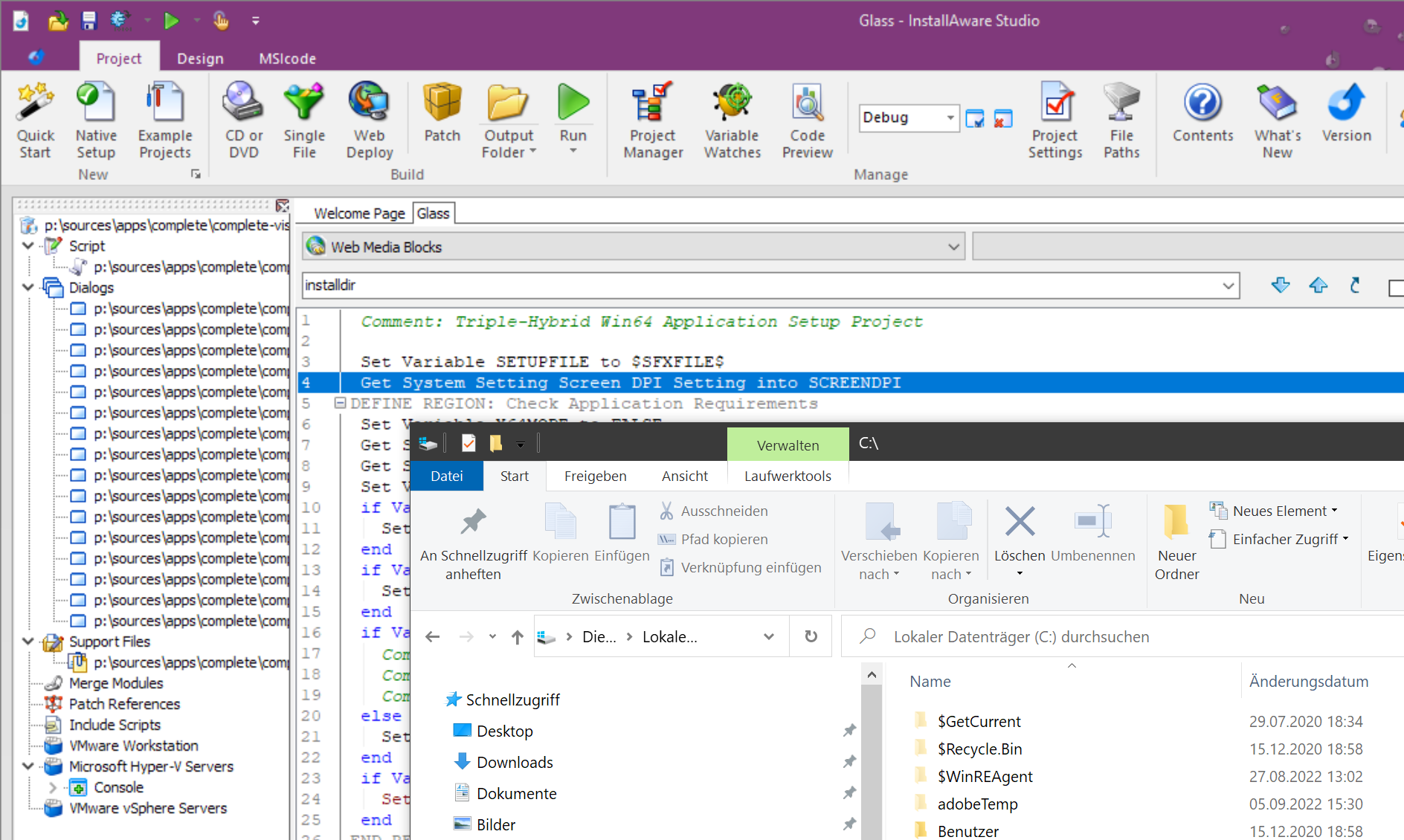Click add build configuration icon
The height and width of the screenshot is (840, 1404).
(x=975, y=118)
